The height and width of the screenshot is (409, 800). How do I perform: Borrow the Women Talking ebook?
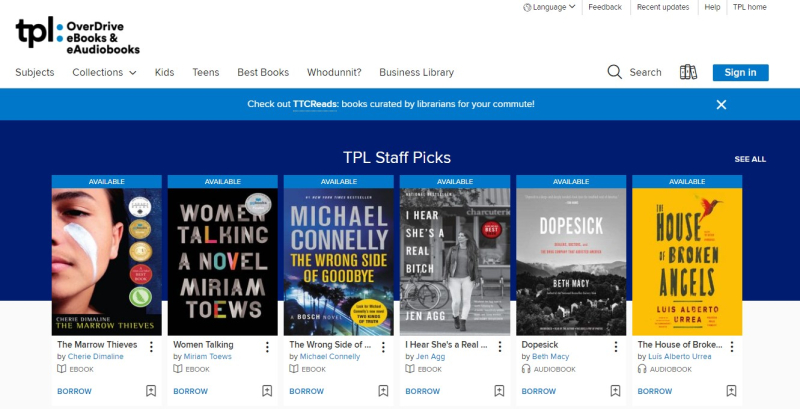tap(190, 391)
